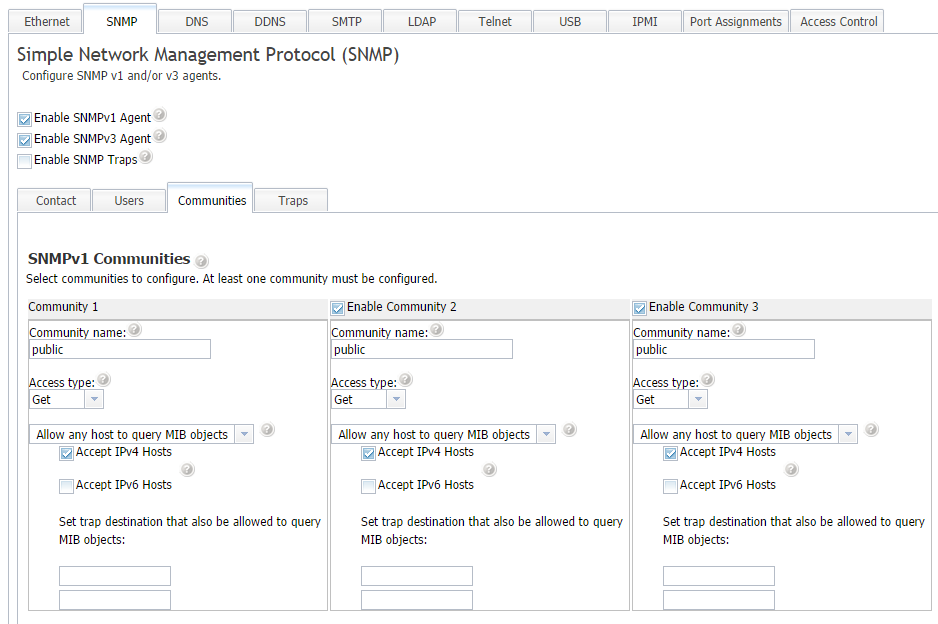Screen dimensions: 938x624
Task: Click Community 2 name text field
Action: pyautogui.click(x=422, y=349)
